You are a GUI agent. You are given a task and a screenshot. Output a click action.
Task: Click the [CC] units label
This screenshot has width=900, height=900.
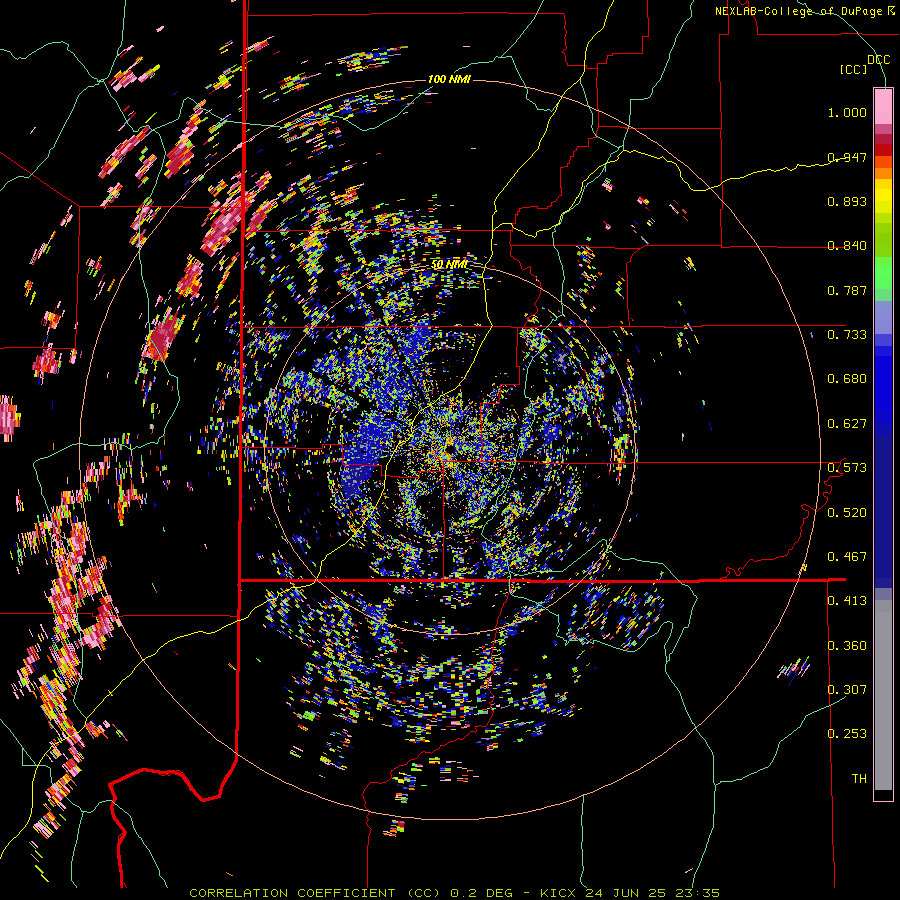[853, 69]
